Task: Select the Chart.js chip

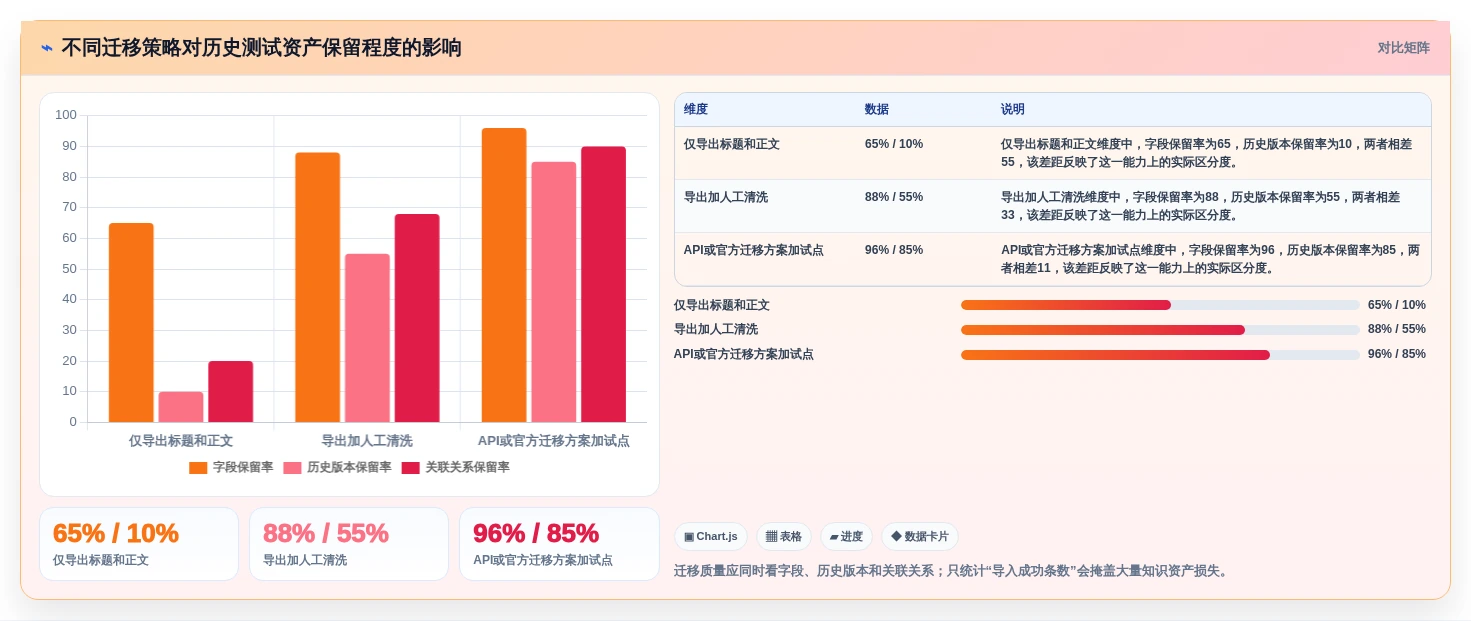Action: coord(711,537)
